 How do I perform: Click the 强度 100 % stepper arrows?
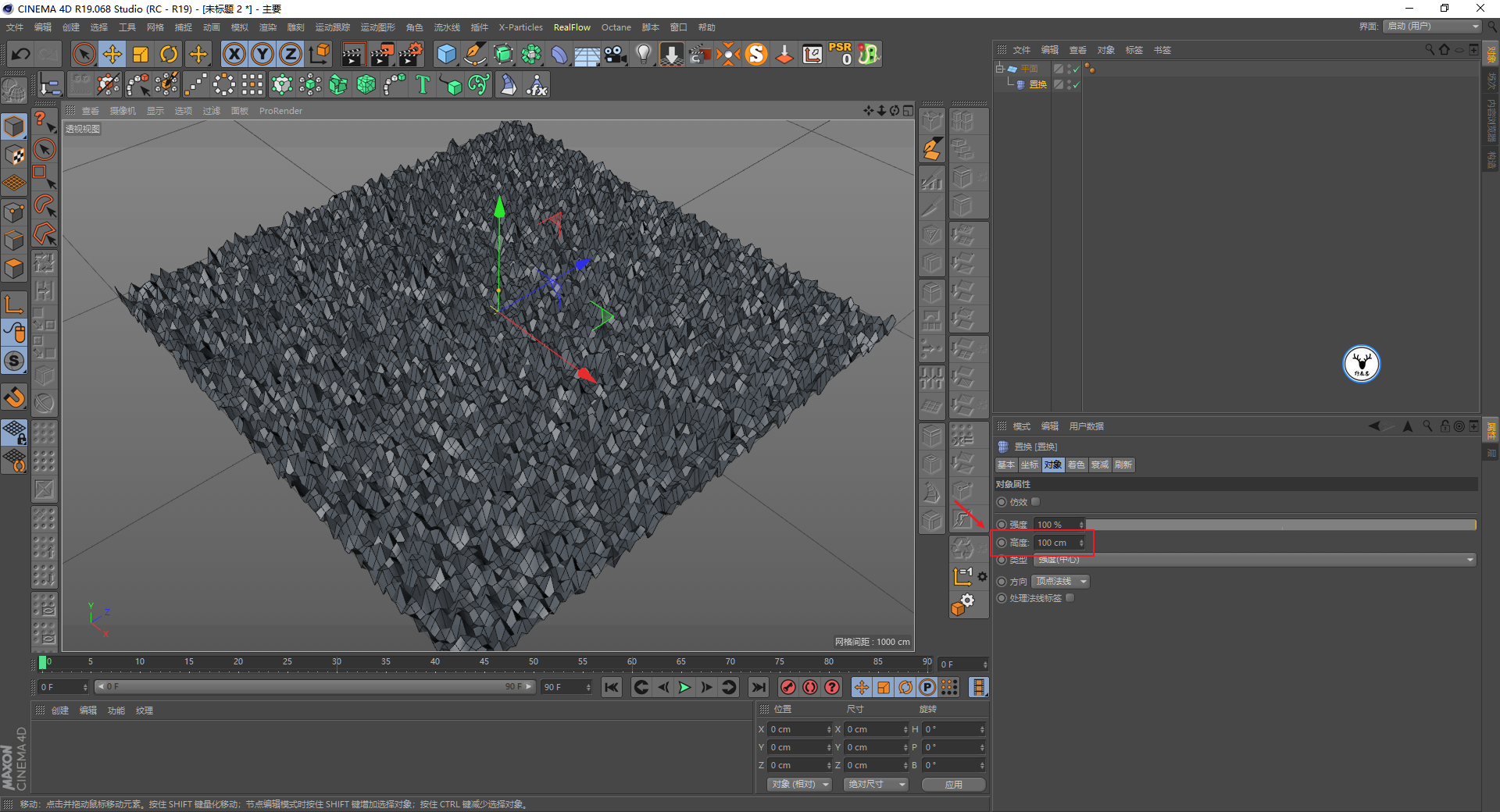tap(1081, 525)
